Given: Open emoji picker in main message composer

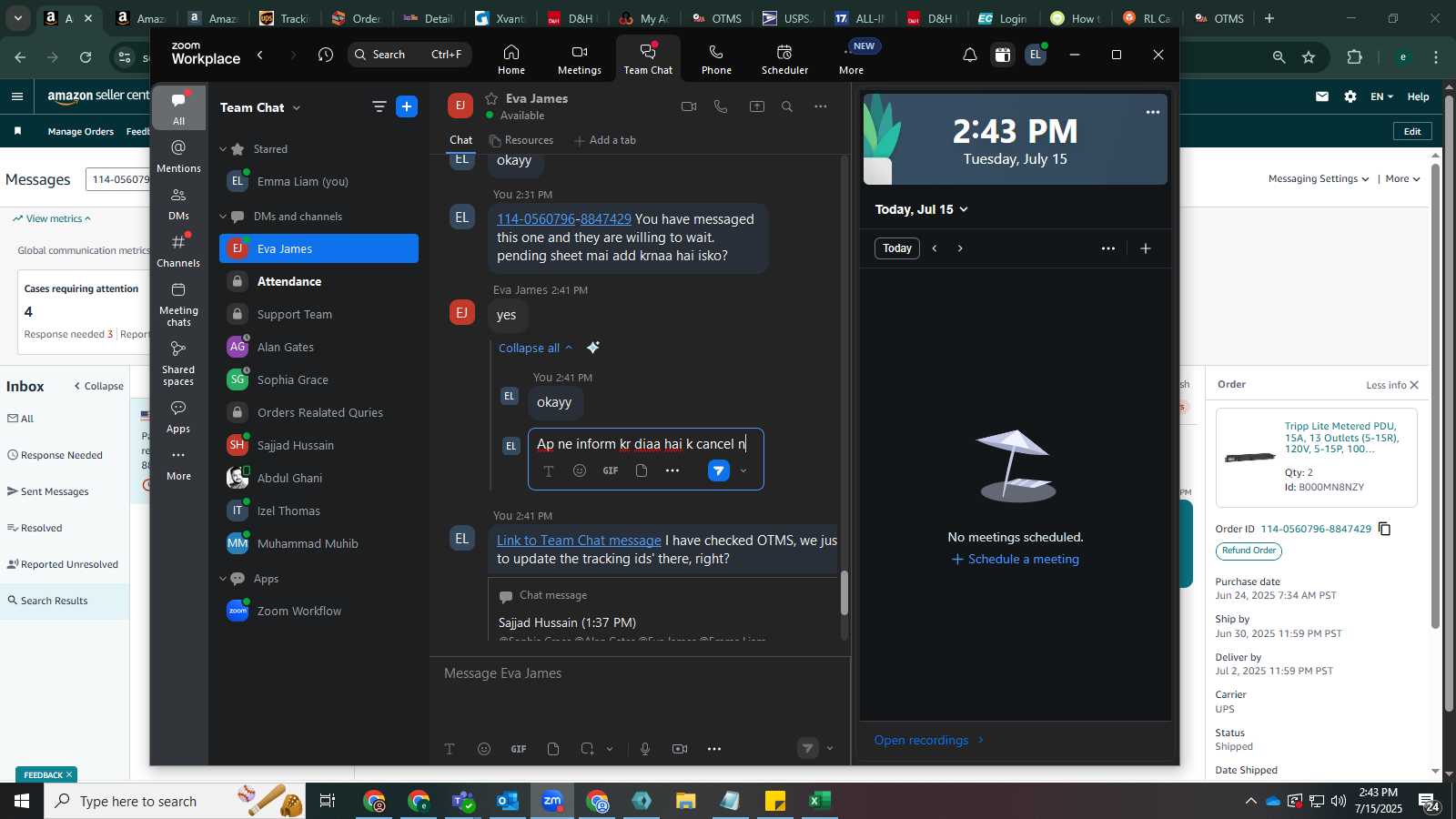Looking at the screenshot, I should 484,749.
